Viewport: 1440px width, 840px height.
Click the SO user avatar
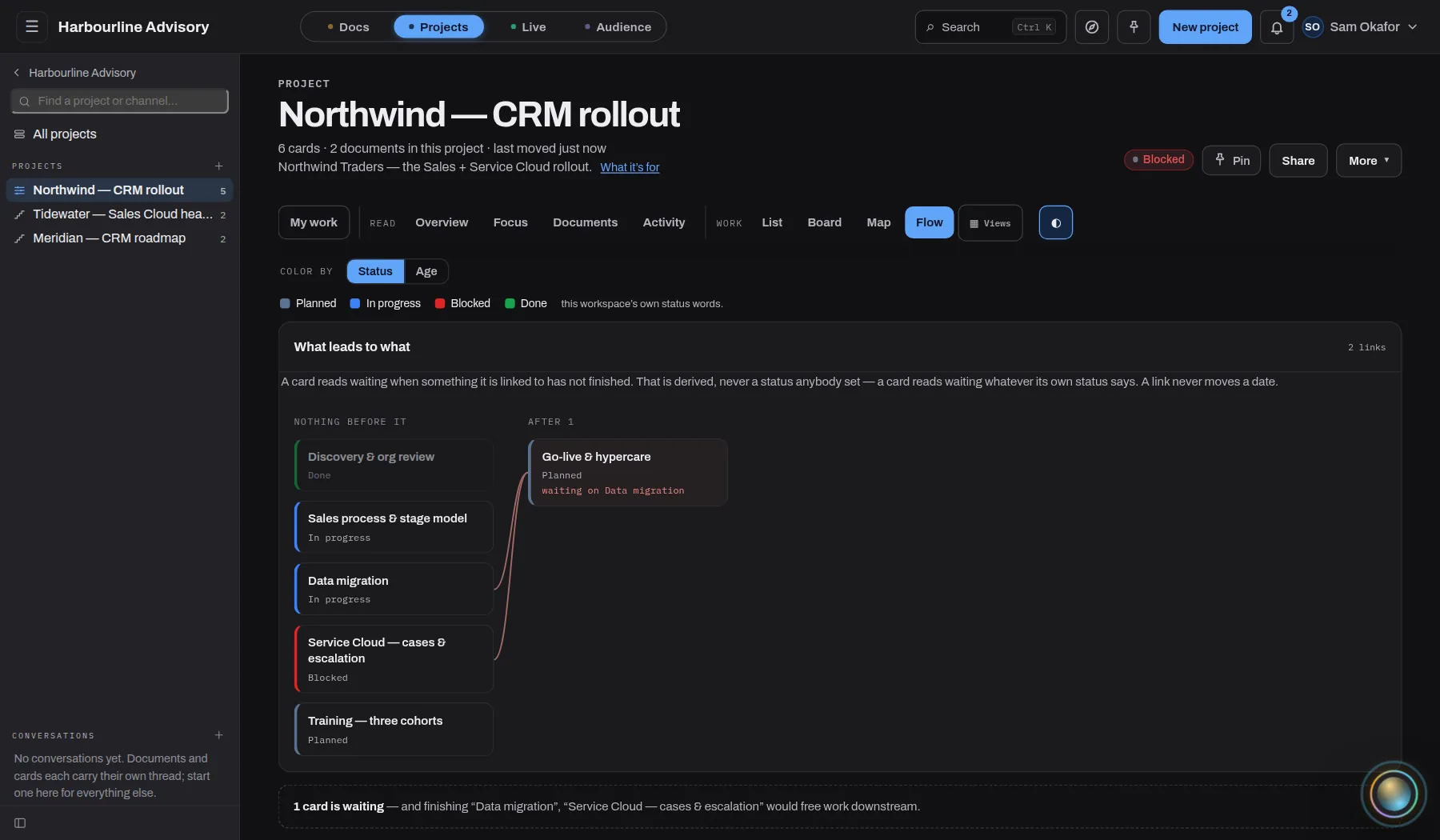coord(1312,27)
